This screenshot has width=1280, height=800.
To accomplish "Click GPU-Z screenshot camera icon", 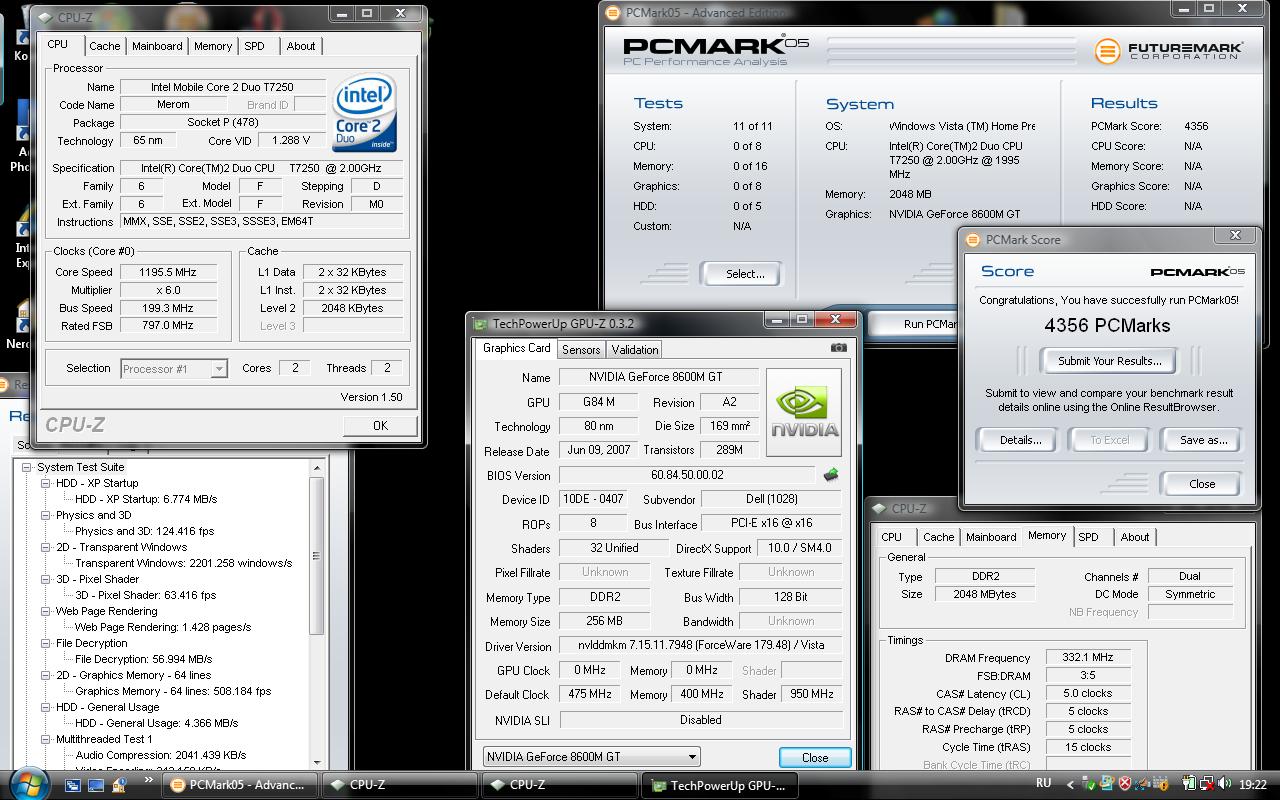I will coord(839,348).
